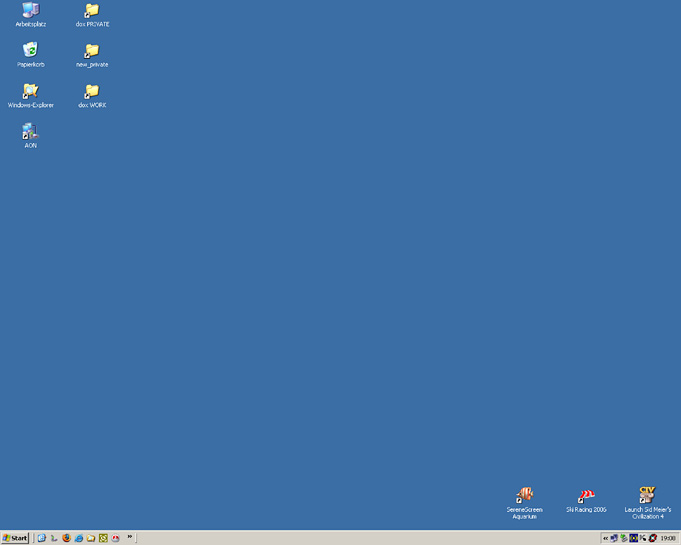Launch Internet Explorer from quick launch
681x545 pixels.
79,537
